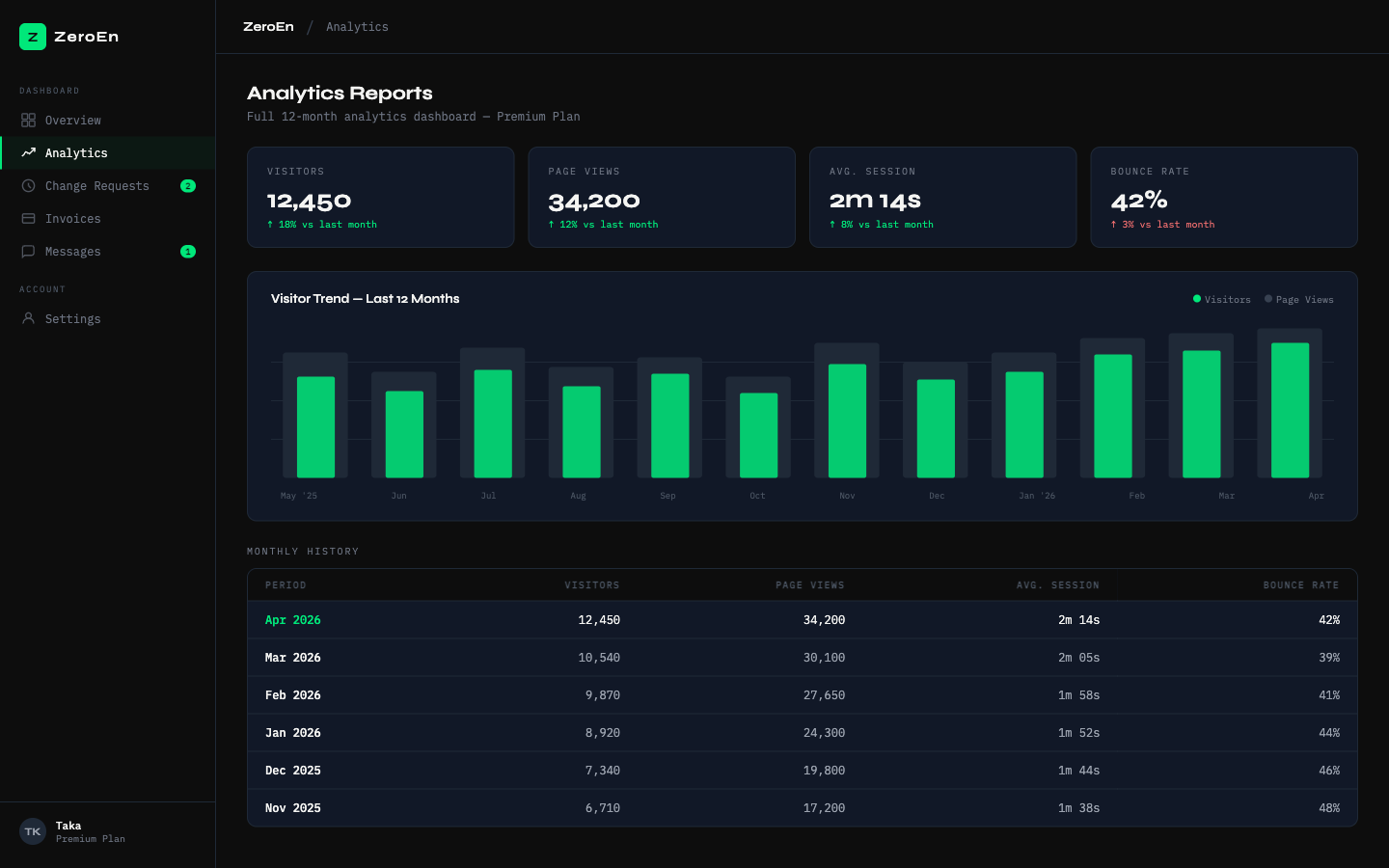Viewport: 1389px width, 868px height.
Task: Select the Overview menu item
Action: click(x=73, y=120)
